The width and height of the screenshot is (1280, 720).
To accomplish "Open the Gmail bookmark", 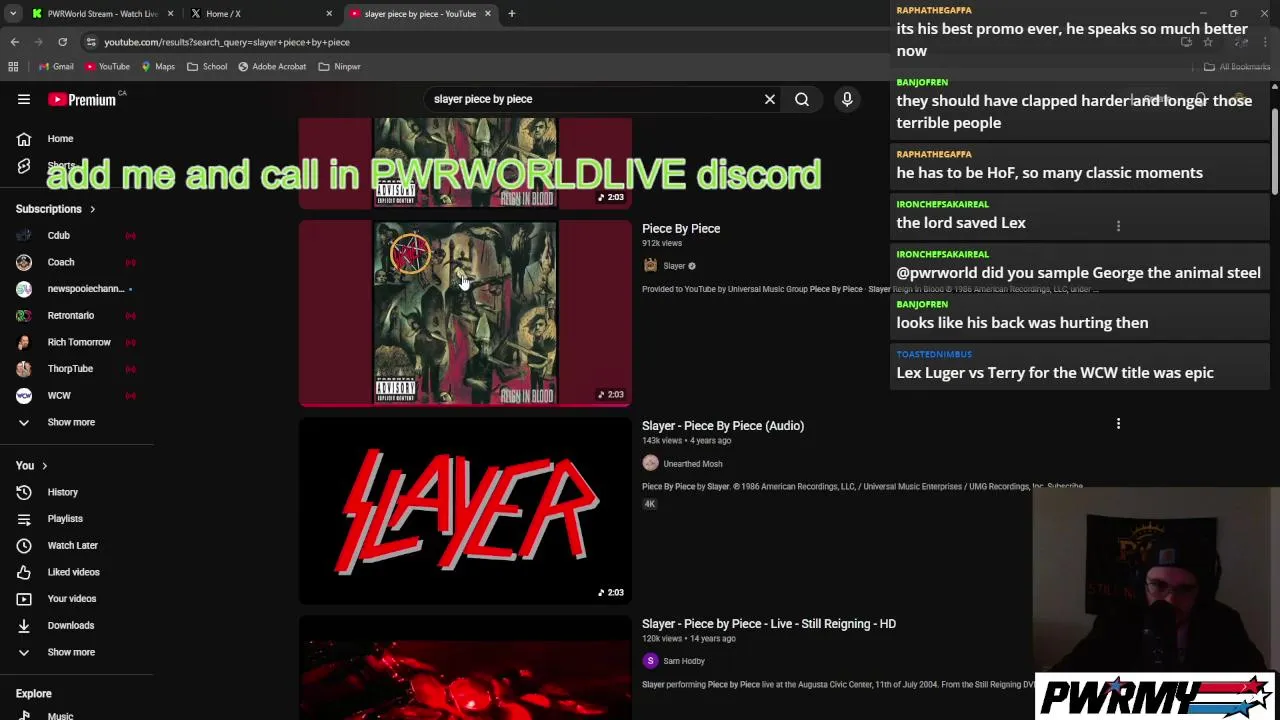I will click(56, 67).
